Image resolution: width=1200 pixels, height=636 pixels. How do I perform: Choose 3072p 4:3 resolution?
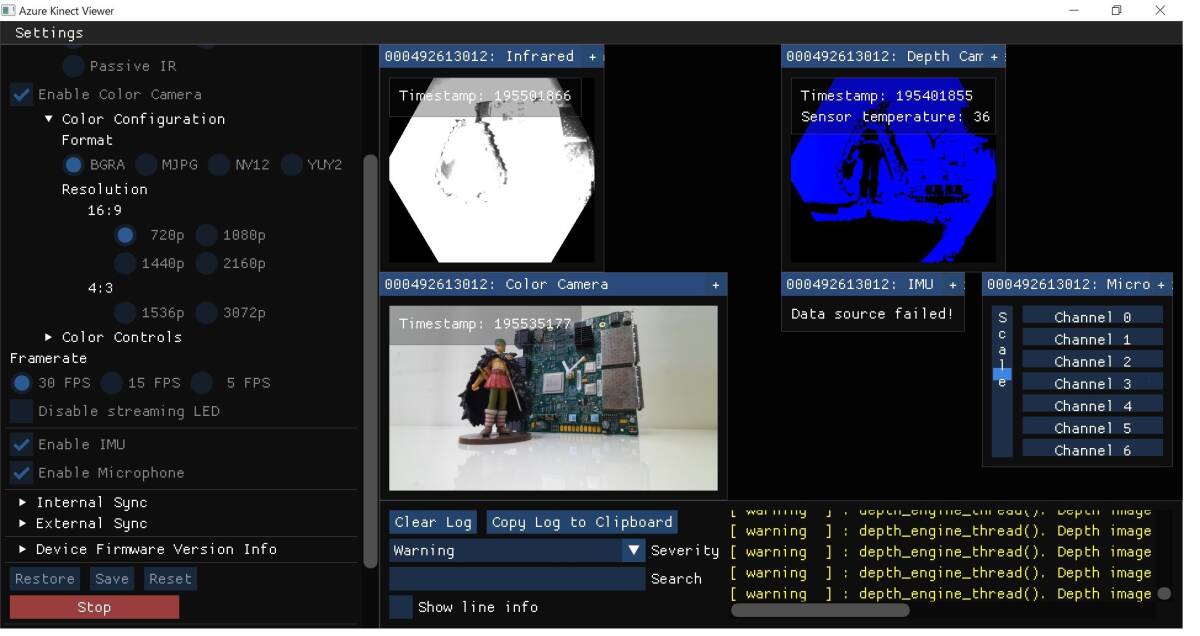point(206,313)
